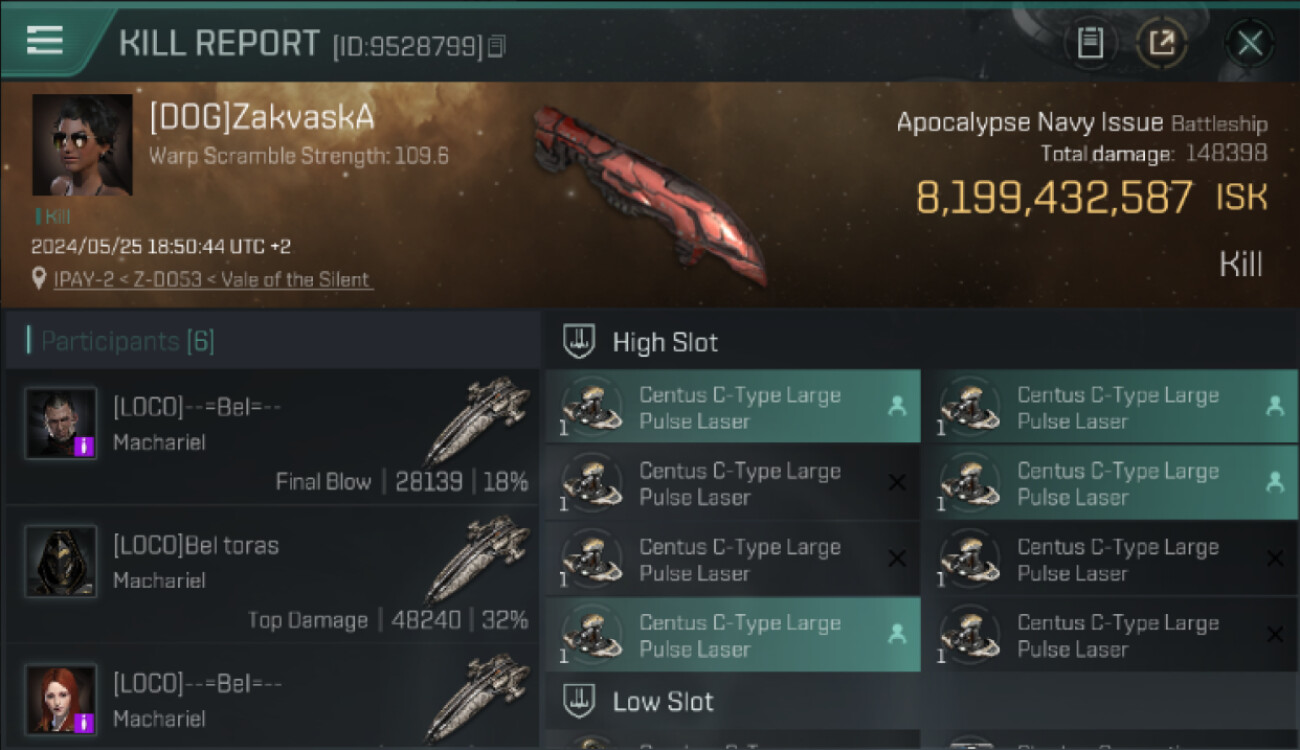The width and height of the screenshot is (1300, 750).
Task: Click the Apocalypse Navy Issue ship image
Action: 650,192
